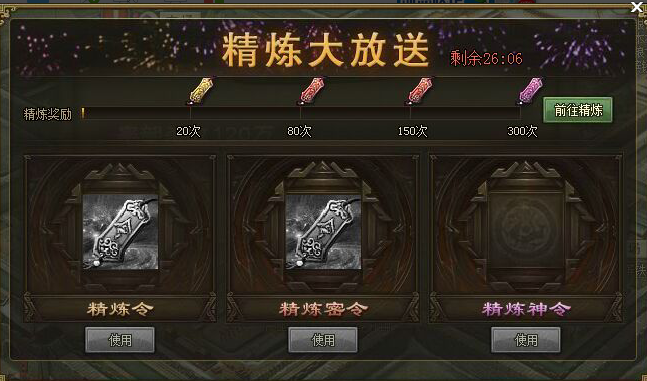Click the 精炼令 item image
Viewport: 647px width, 381px height.
pyautogui.click(x=120, y=232)
